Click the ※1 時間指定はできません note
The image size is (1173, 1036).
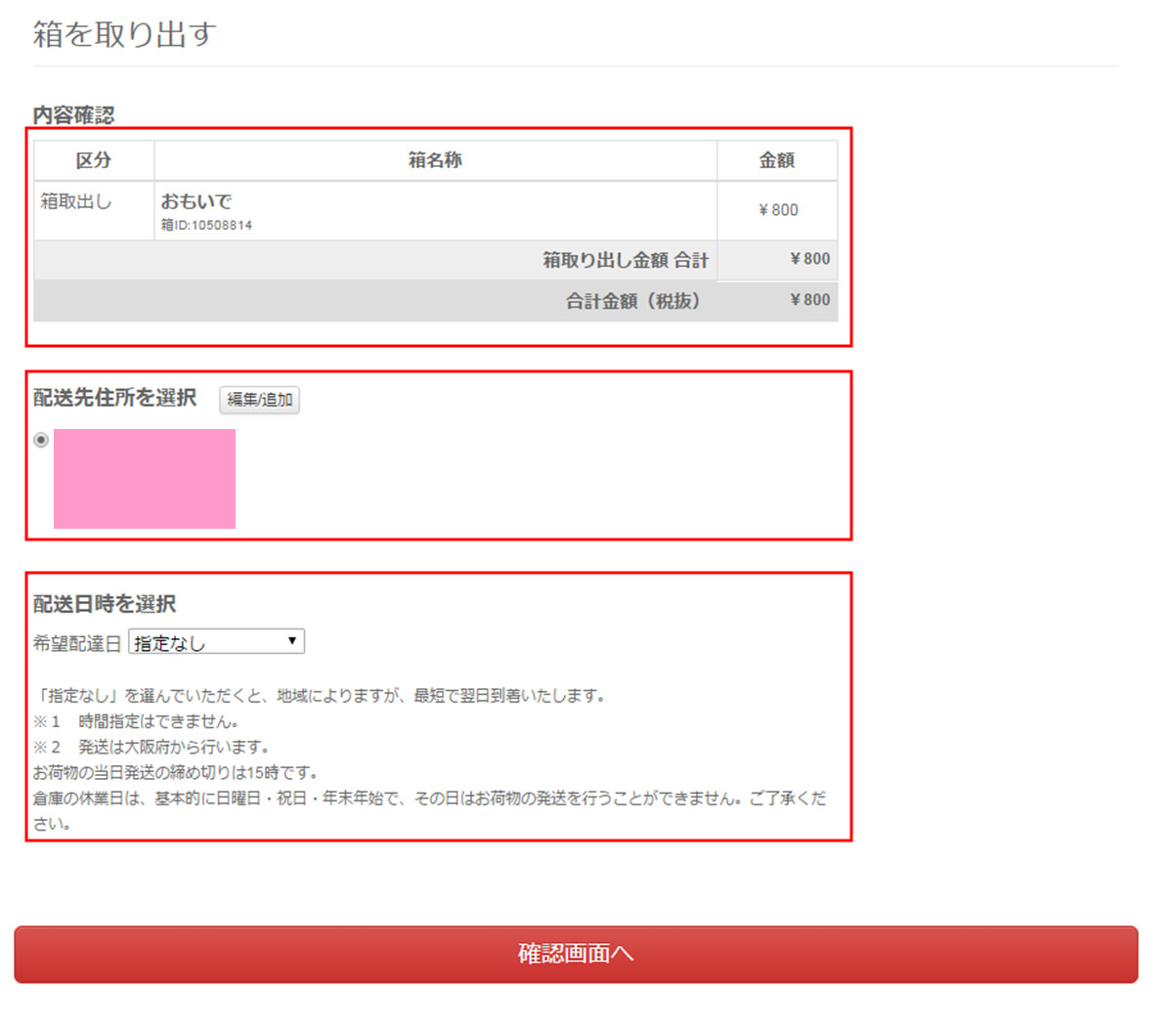point(137,721)
